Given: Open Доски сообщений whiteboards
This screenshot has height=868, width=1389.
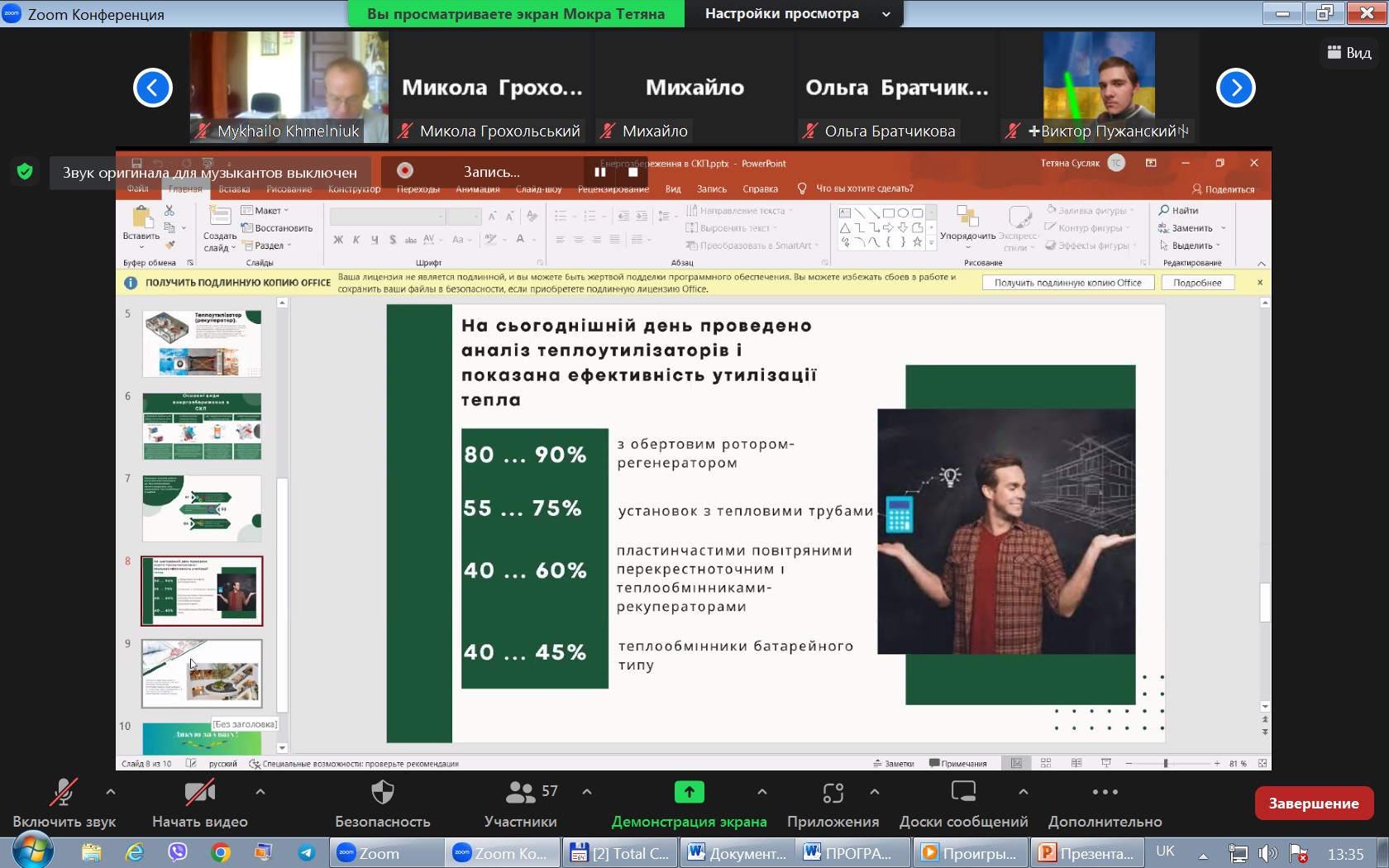Looking at the screenshot, I should tap(963, 804).
